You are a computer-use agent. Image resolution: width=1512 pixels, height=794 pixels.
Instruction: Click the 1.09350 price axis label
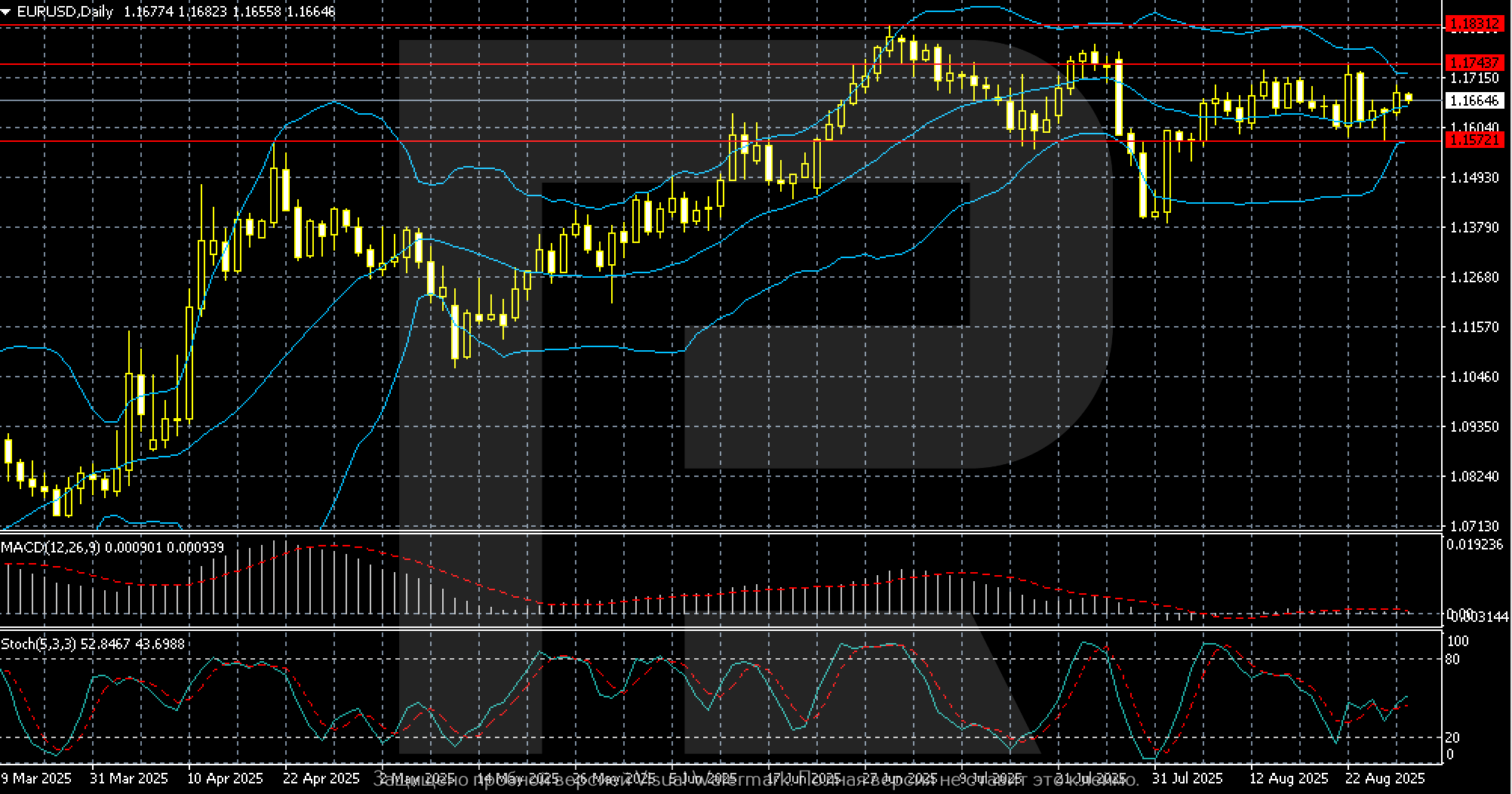(x=1474, y=426)
